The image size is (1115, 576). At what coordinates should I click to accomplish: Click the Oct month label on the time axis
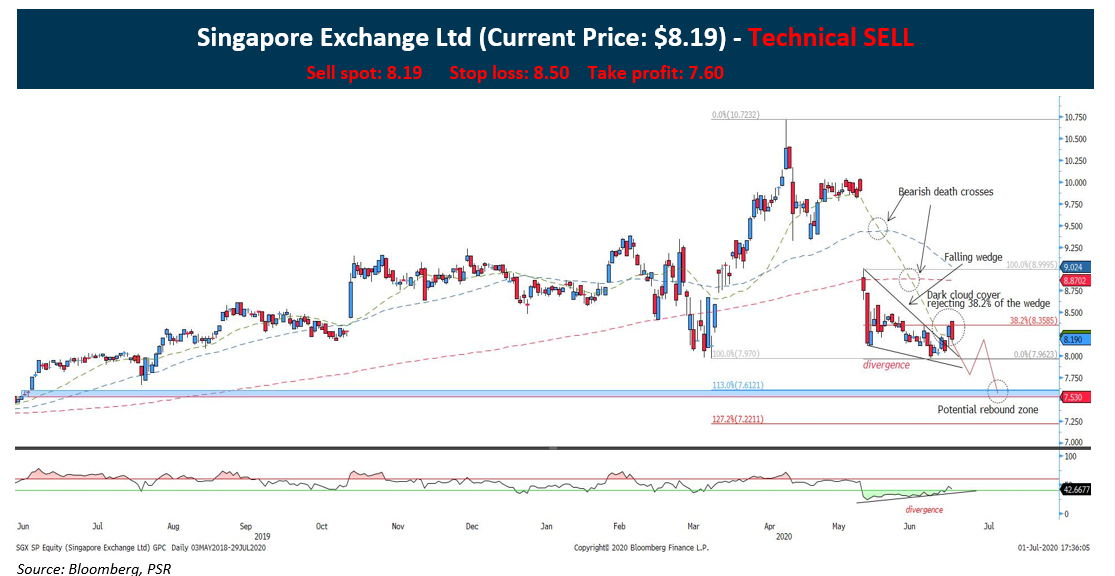[x=321, y=527]
